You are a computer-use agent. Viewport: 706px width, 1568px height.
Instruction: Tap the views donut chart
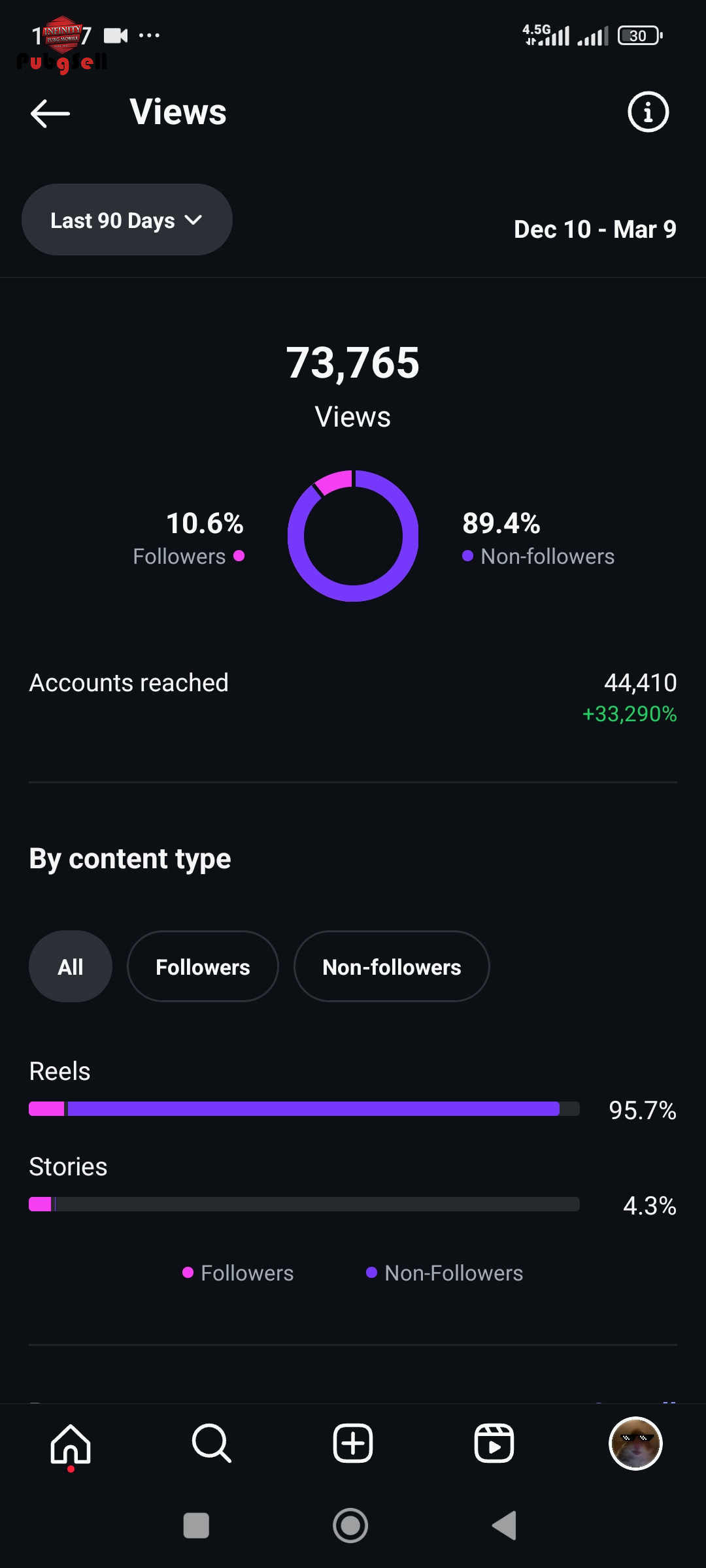353,536
